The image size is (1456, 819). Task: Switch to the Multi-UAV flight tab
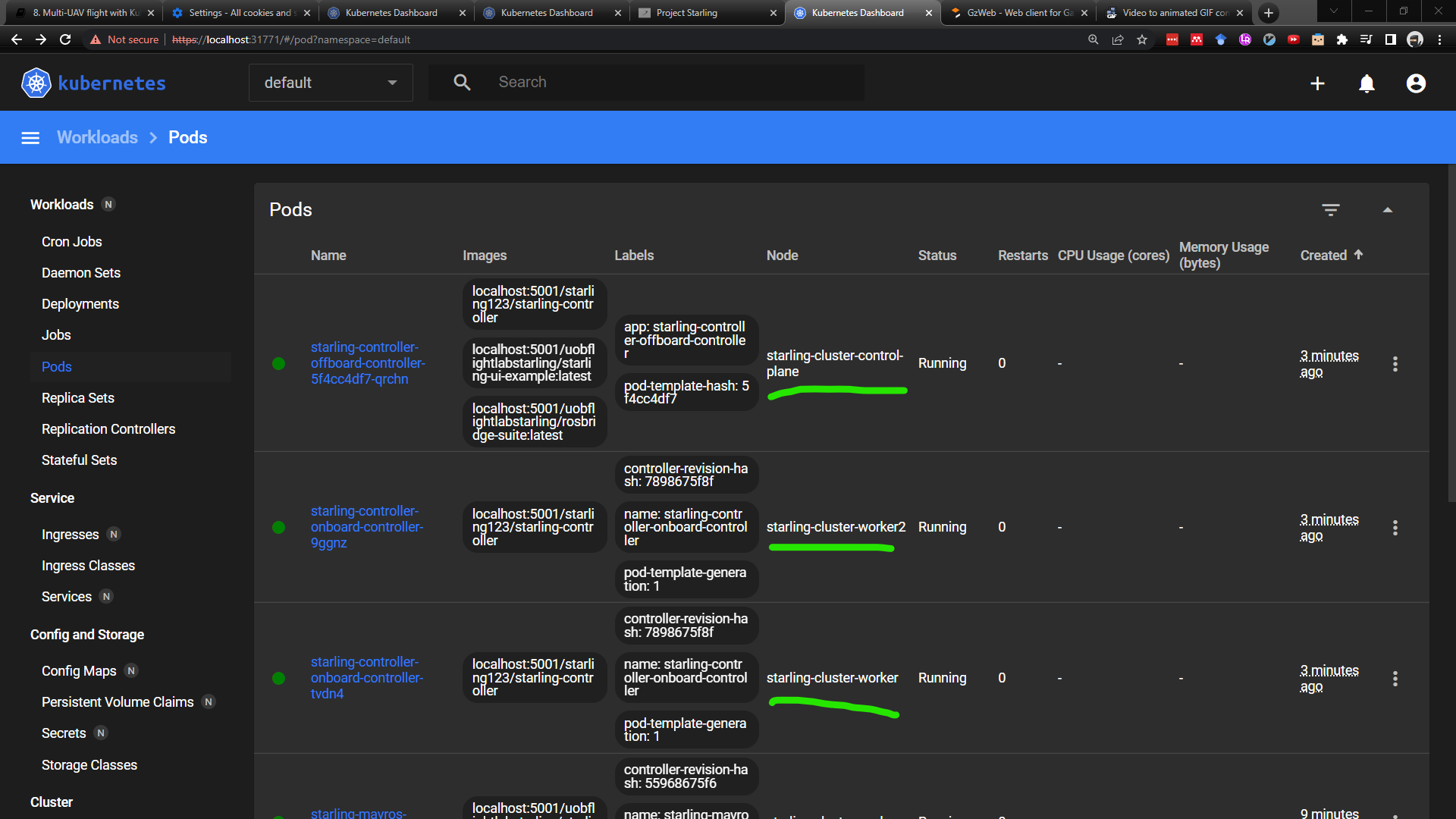tap(86, 13)
